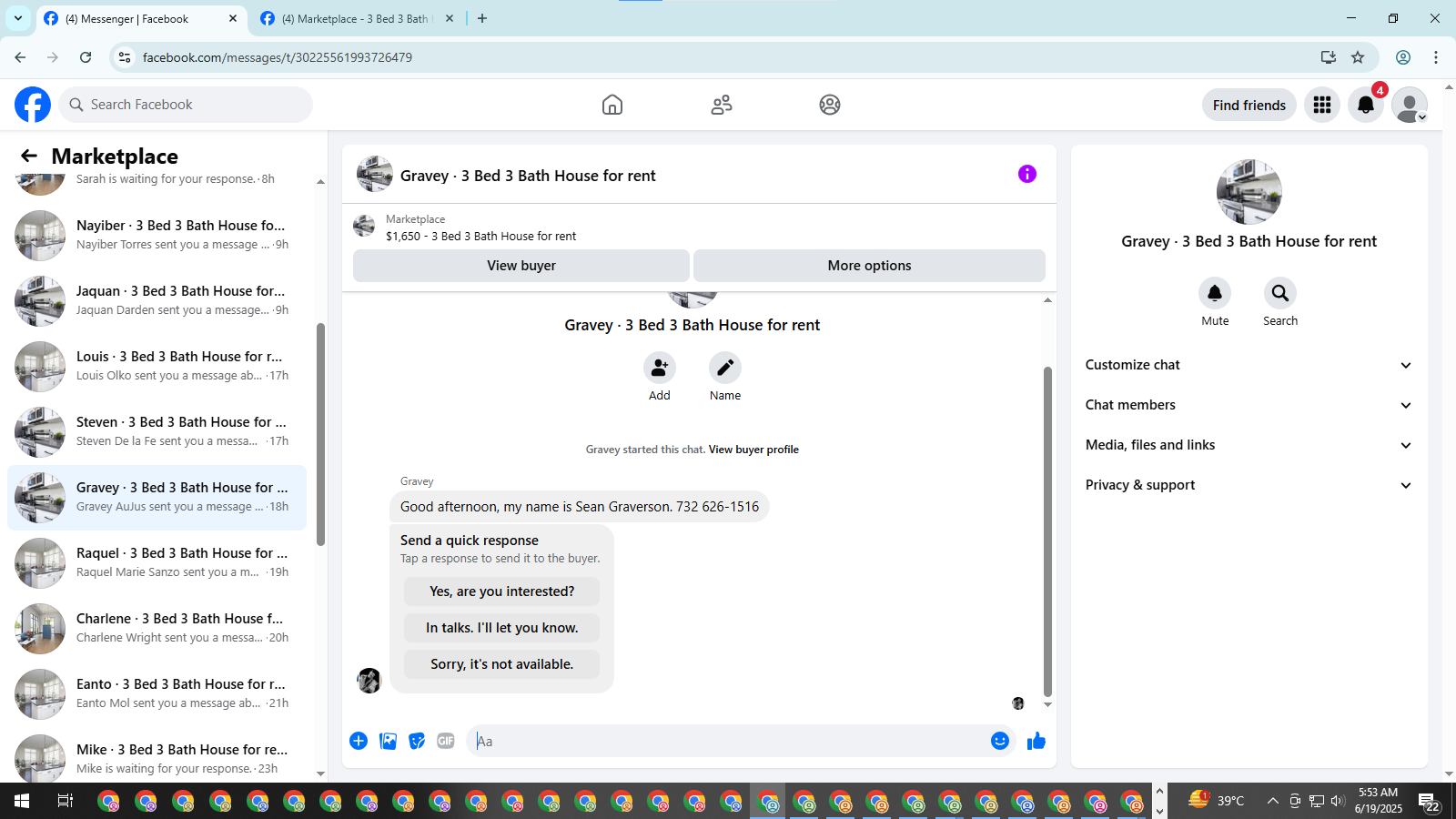The height and width of the screenshot is (819, 1456).
Task: Click the View buyer button
Action: (x=521, y=266)
